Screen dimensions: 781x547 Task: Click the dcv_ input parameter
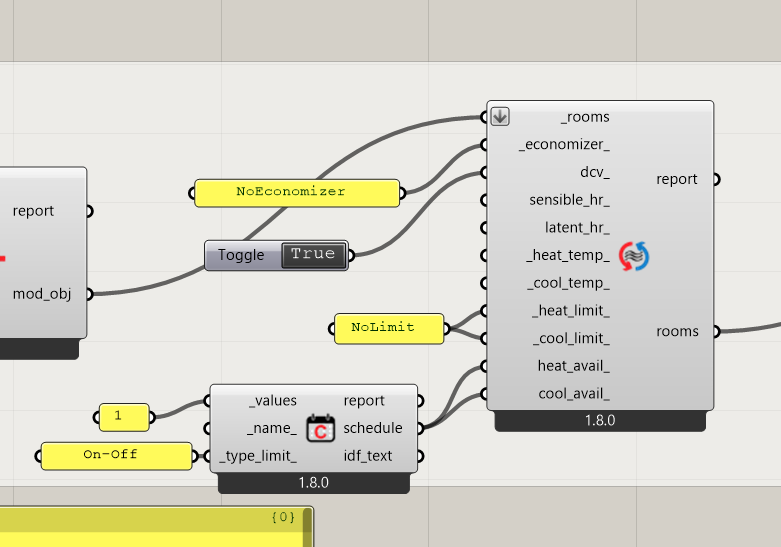tap(595, 172)
